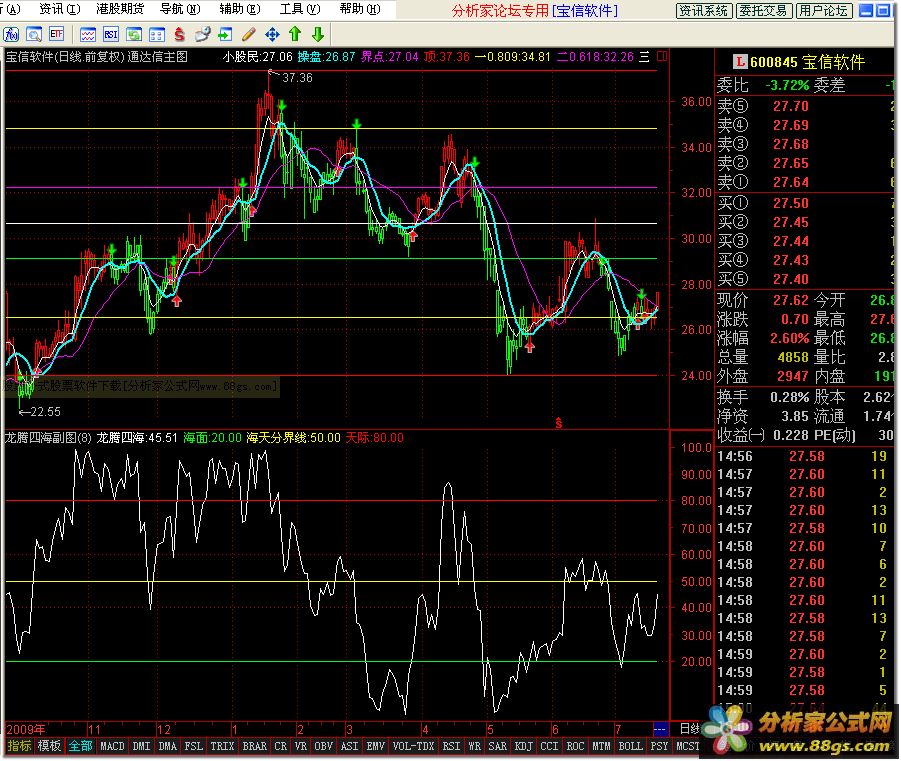901x761 pixels.
Task: Switch to the VR indicator tab
Action: [x=301, y=746]
